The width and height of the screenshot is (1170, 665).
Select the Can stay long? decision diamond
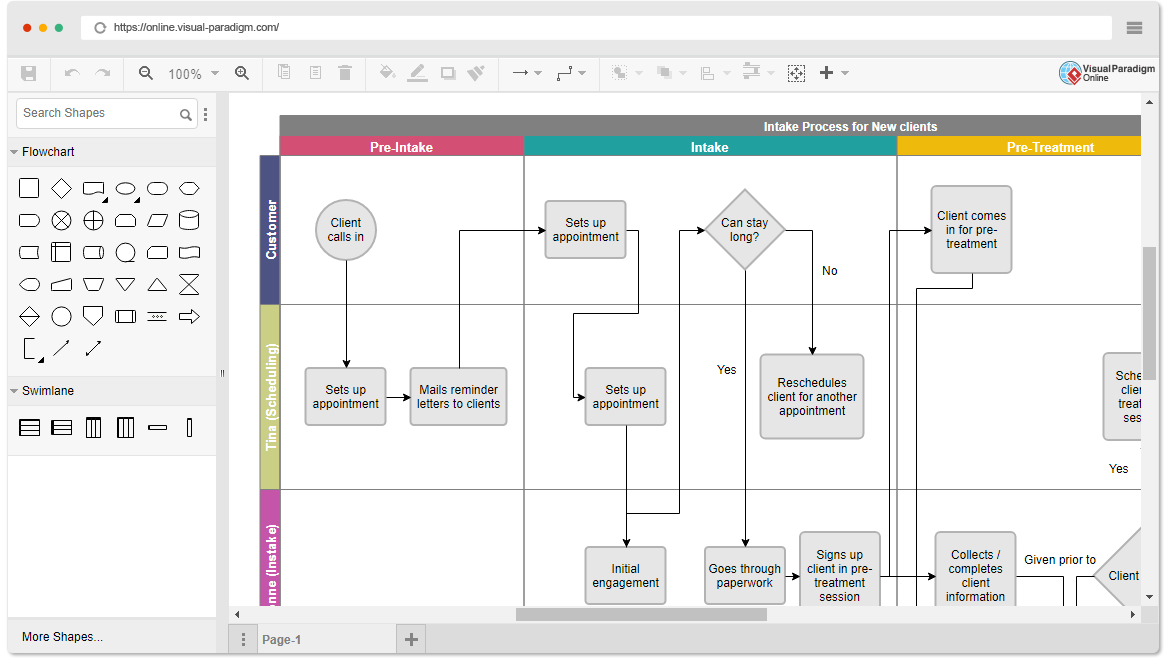tap(745, 230)
